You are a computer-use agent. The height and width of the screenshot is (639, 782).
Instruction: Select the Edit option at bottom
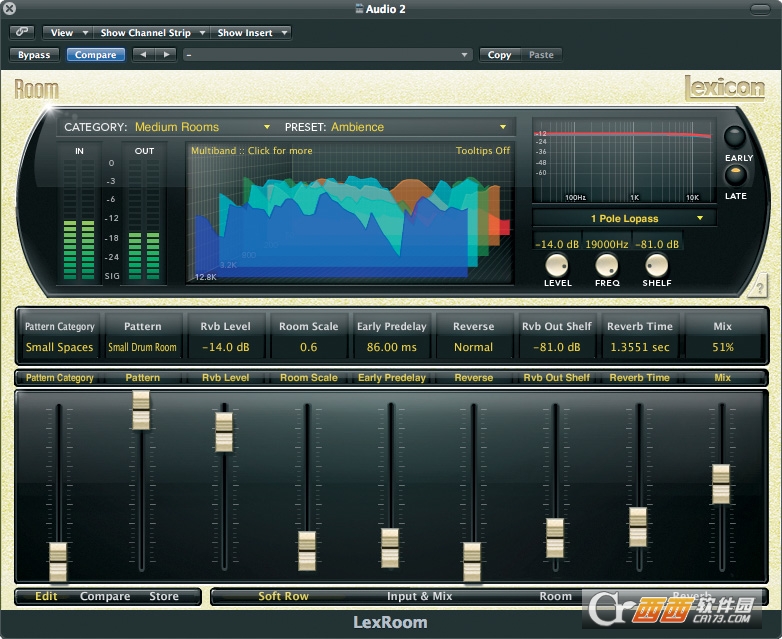[x=46, y=596]
